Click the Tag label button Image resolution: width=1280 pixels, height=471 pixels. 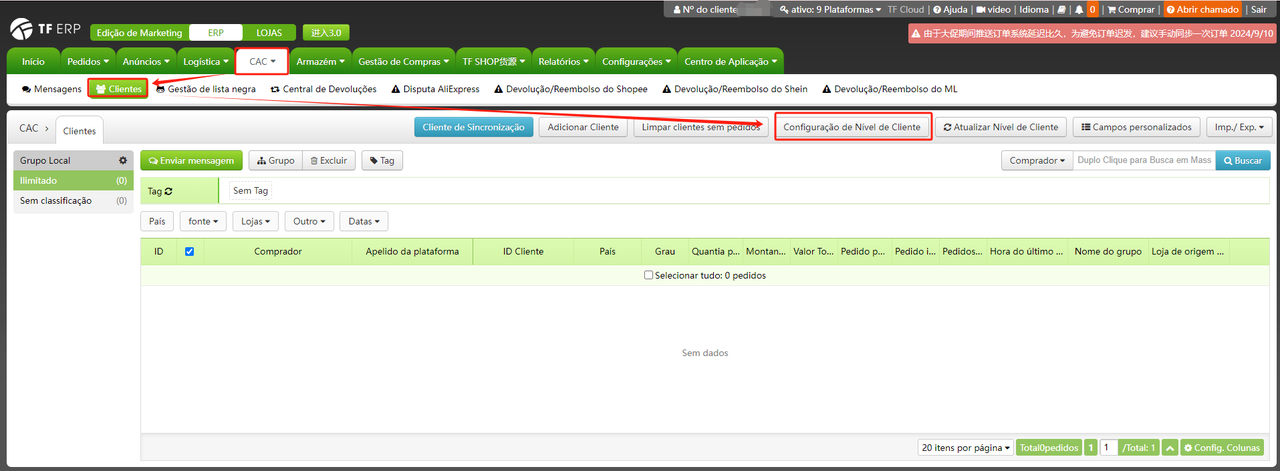coord(382,160)
